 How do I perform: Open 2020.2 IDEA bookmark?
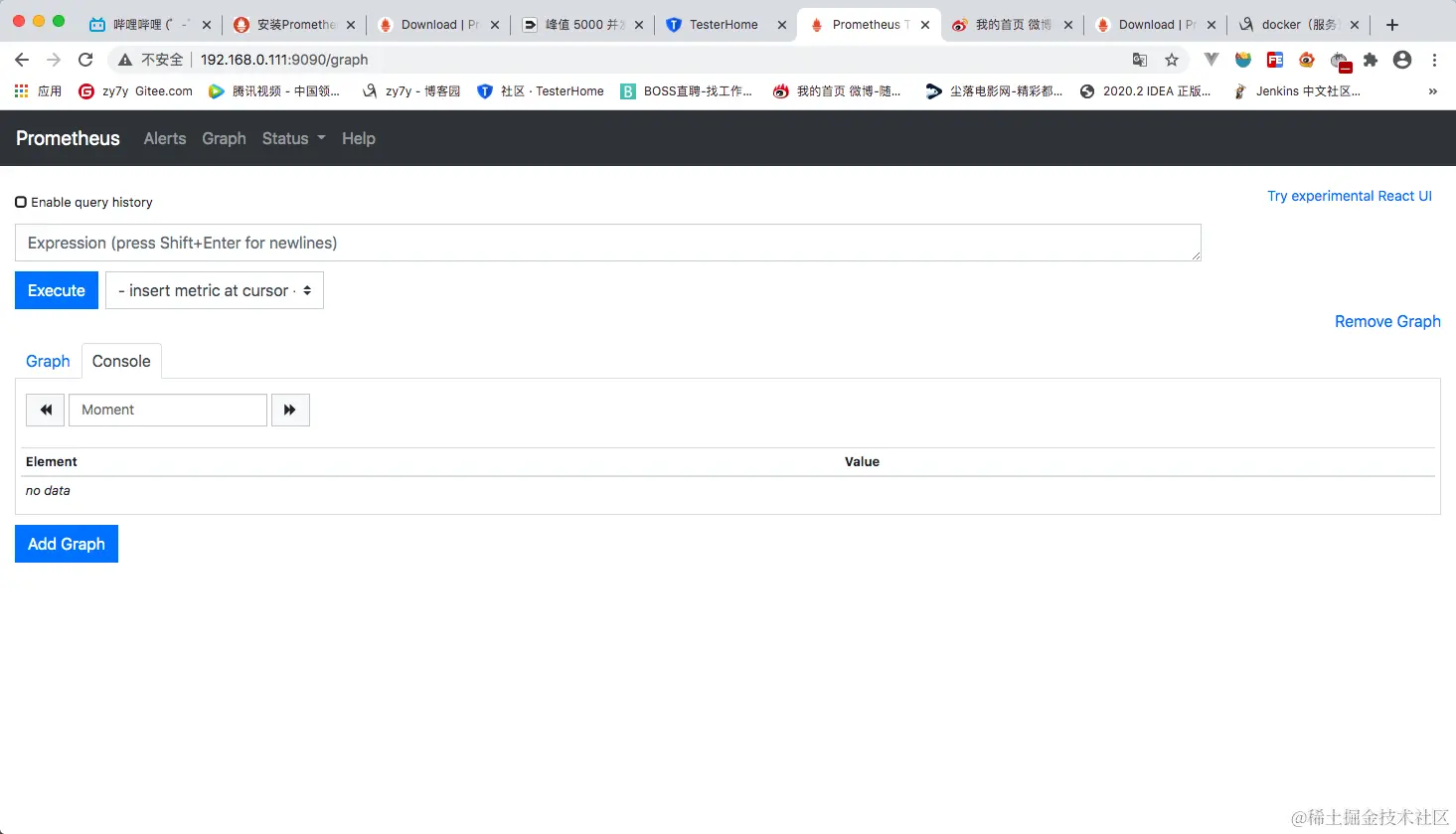1146,91
